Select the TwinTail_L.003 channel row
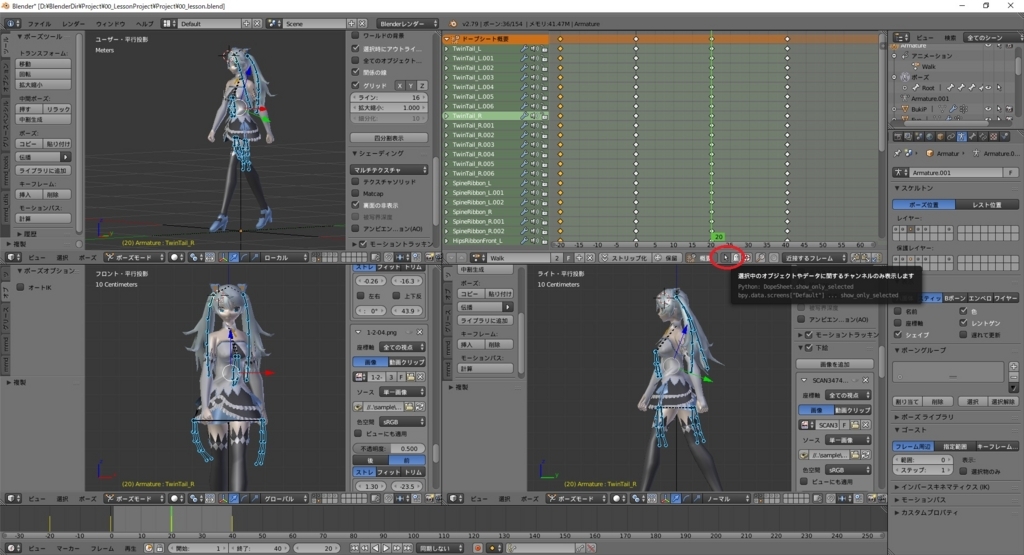This screenshot has width=1024, height=555. (496, 77)
